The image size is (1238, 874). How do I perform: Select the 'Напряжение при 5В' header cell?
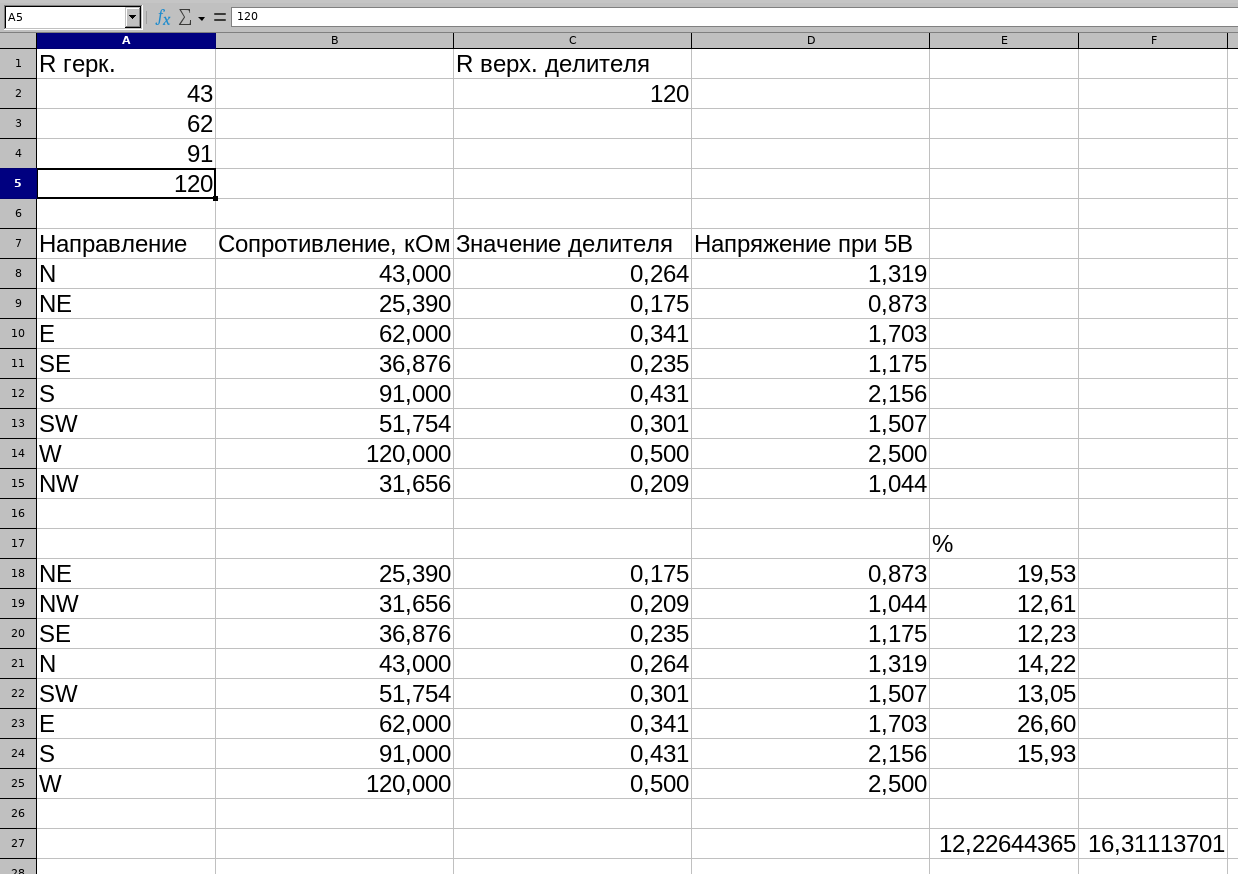click(x=810, y=244)
